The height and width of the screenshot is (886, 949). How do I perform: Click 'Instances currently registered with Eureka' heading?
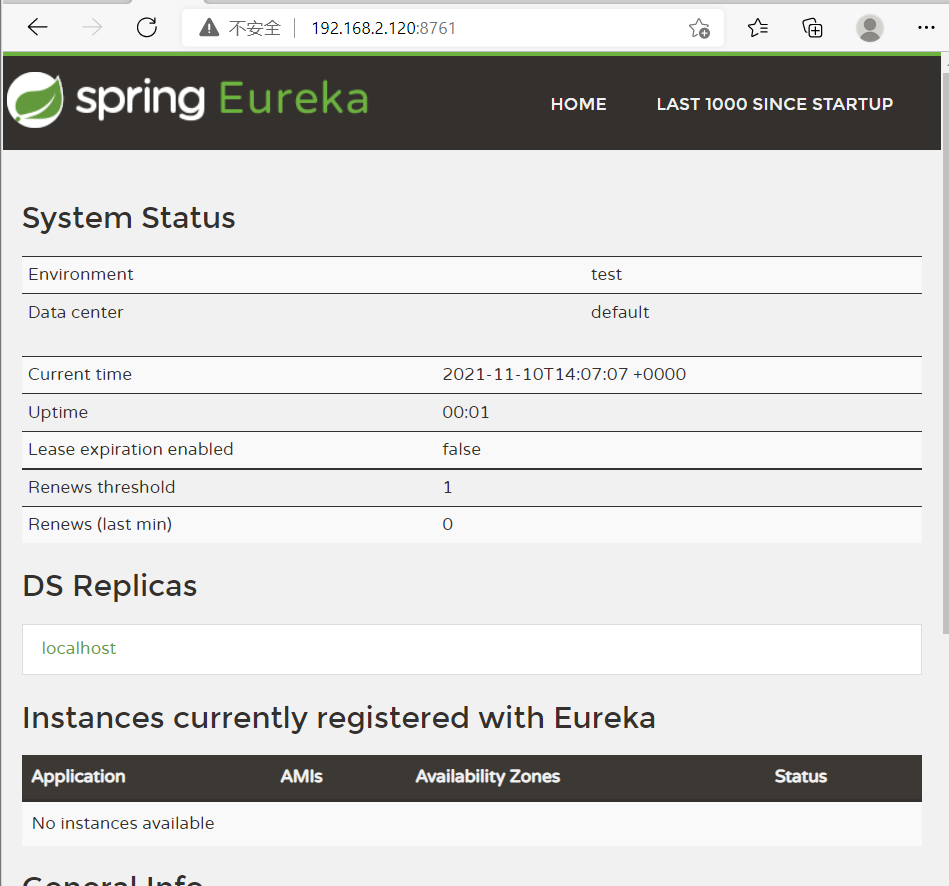pyautogui.click(x=339, y=718)
